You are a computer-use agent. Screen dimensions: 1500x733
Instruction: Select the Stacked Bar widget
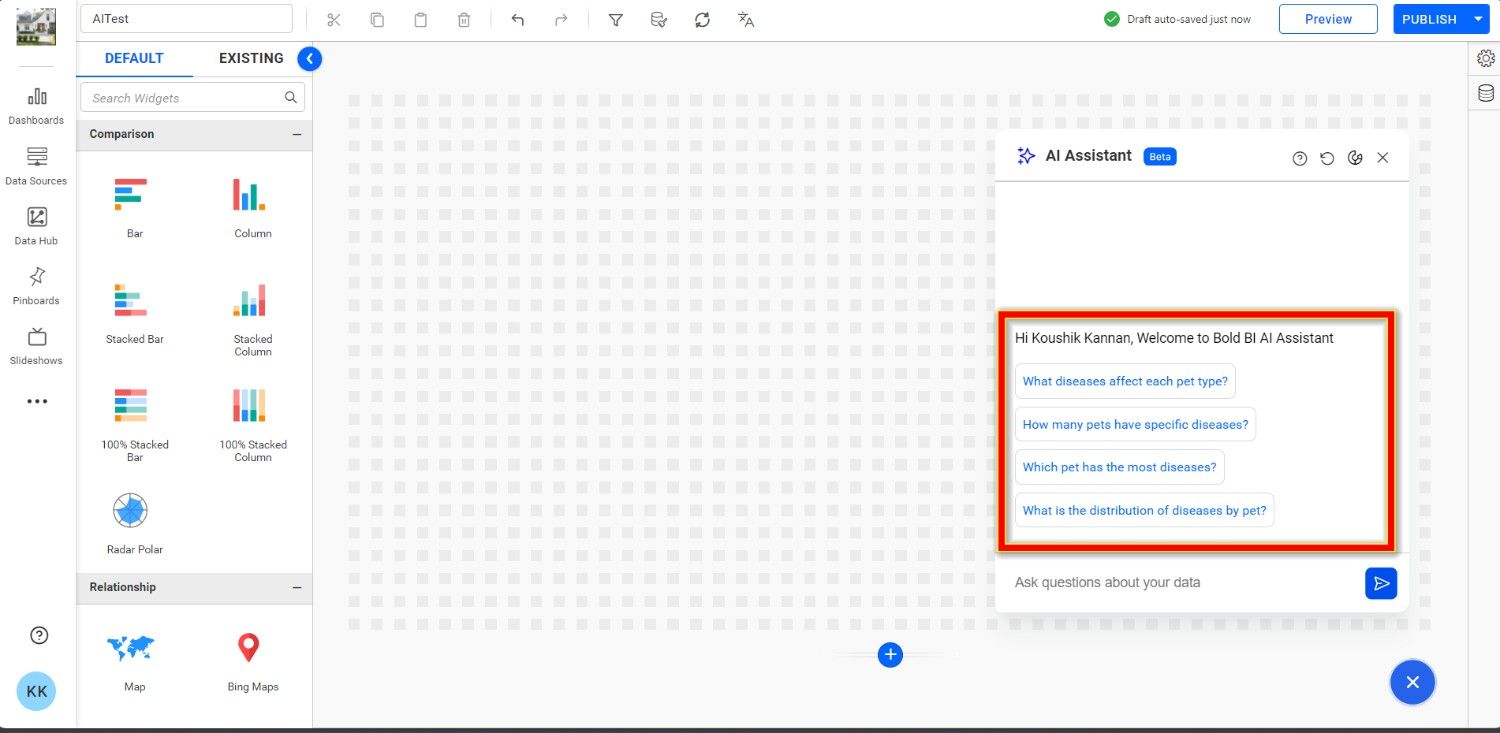134,313
